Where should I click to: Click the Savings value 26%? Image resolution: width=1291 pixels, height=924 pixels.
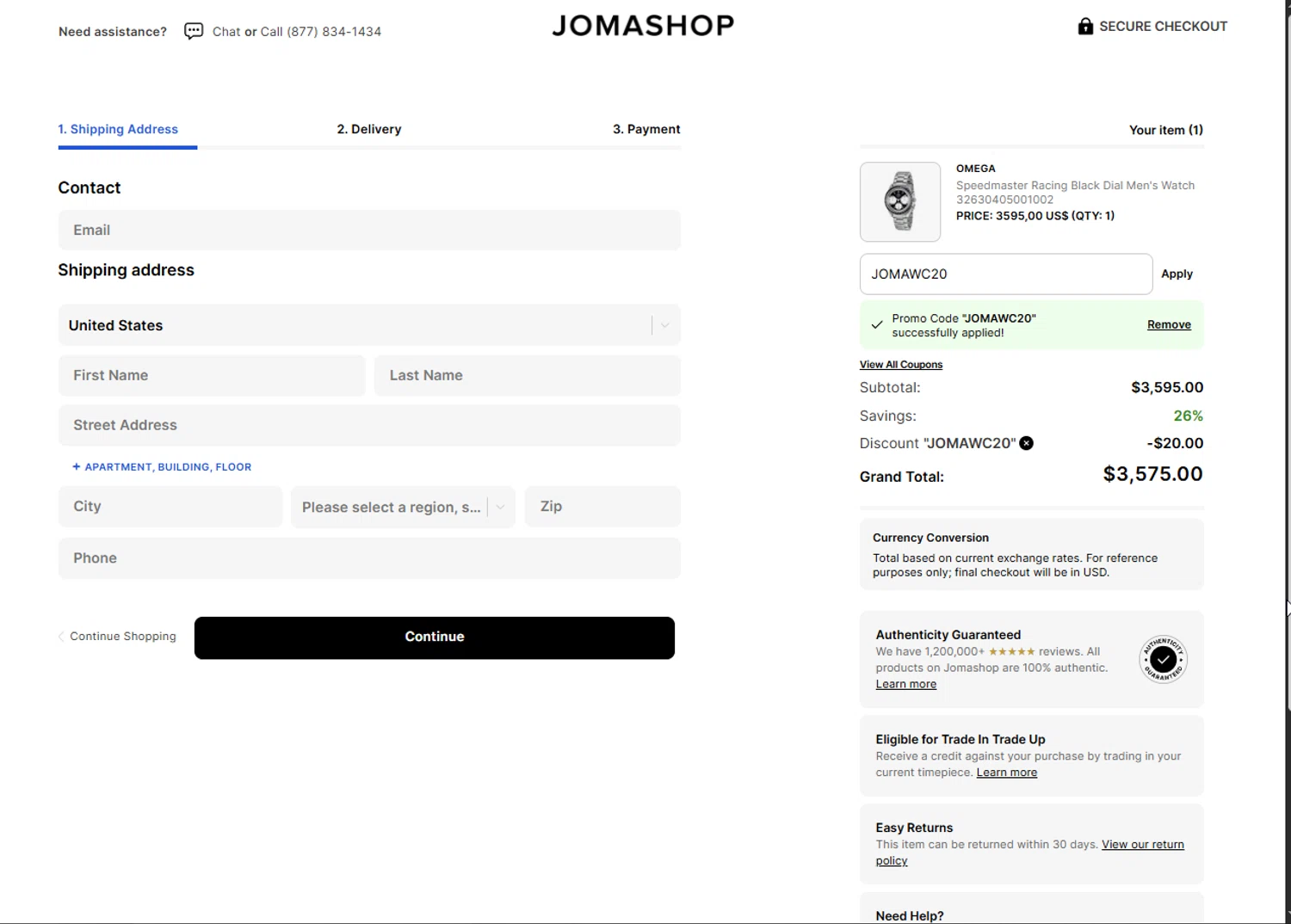[1188, 416]
